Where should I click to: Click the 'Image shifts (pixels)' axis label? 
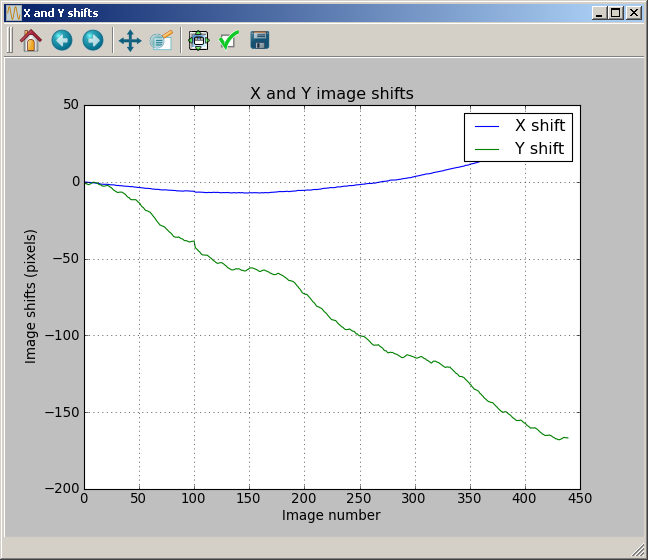[x=31, y=297]
